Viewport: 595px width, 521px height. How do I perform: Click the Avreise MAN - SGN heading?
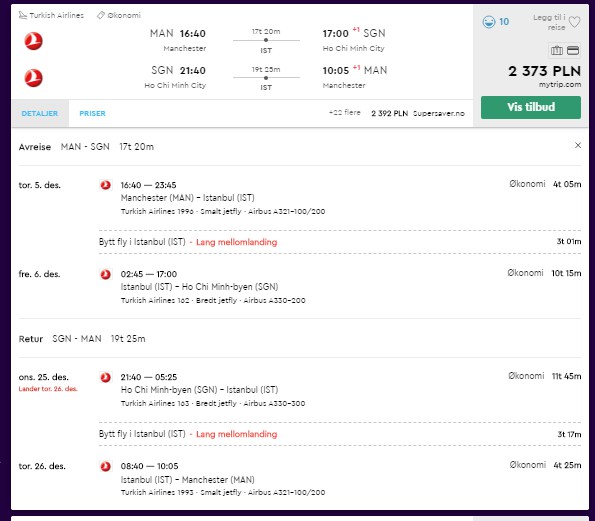tap(87, 147)
